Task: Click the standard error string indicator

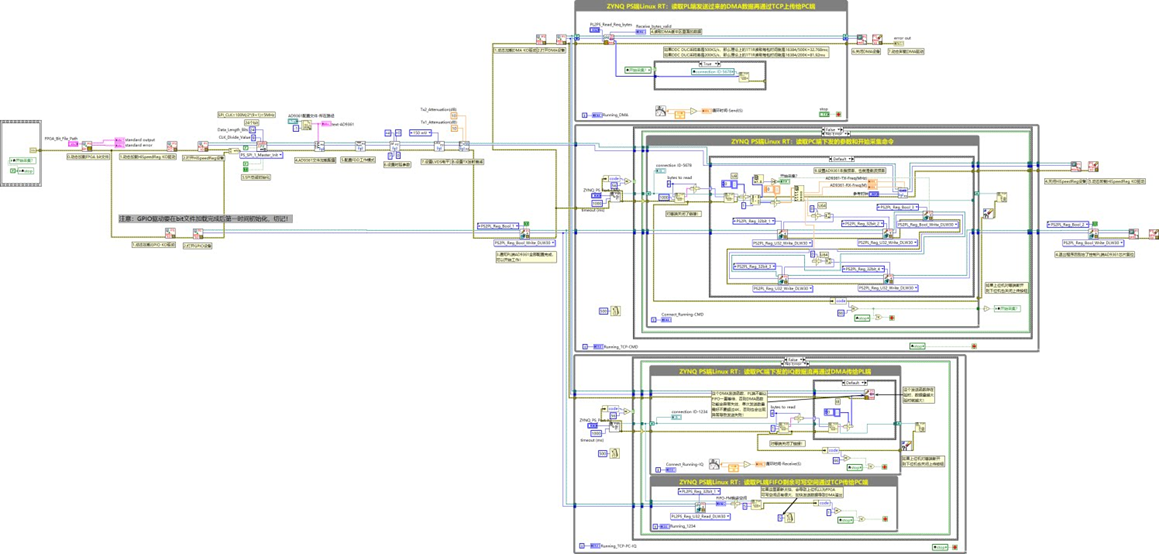Action: (x=120, y=146)
